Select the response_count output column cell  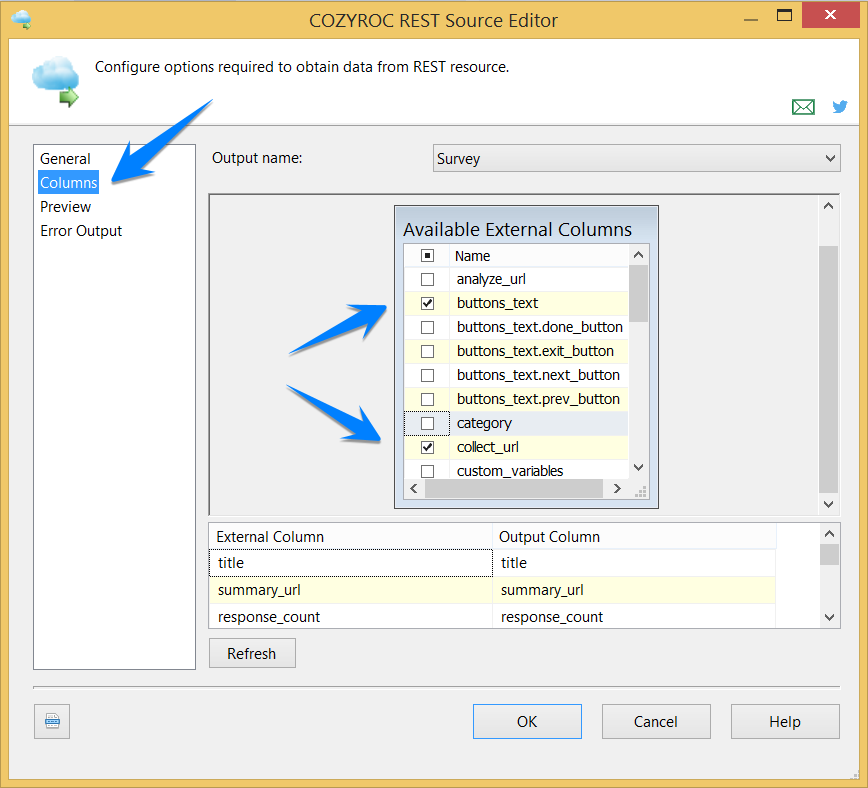point(634,616)
